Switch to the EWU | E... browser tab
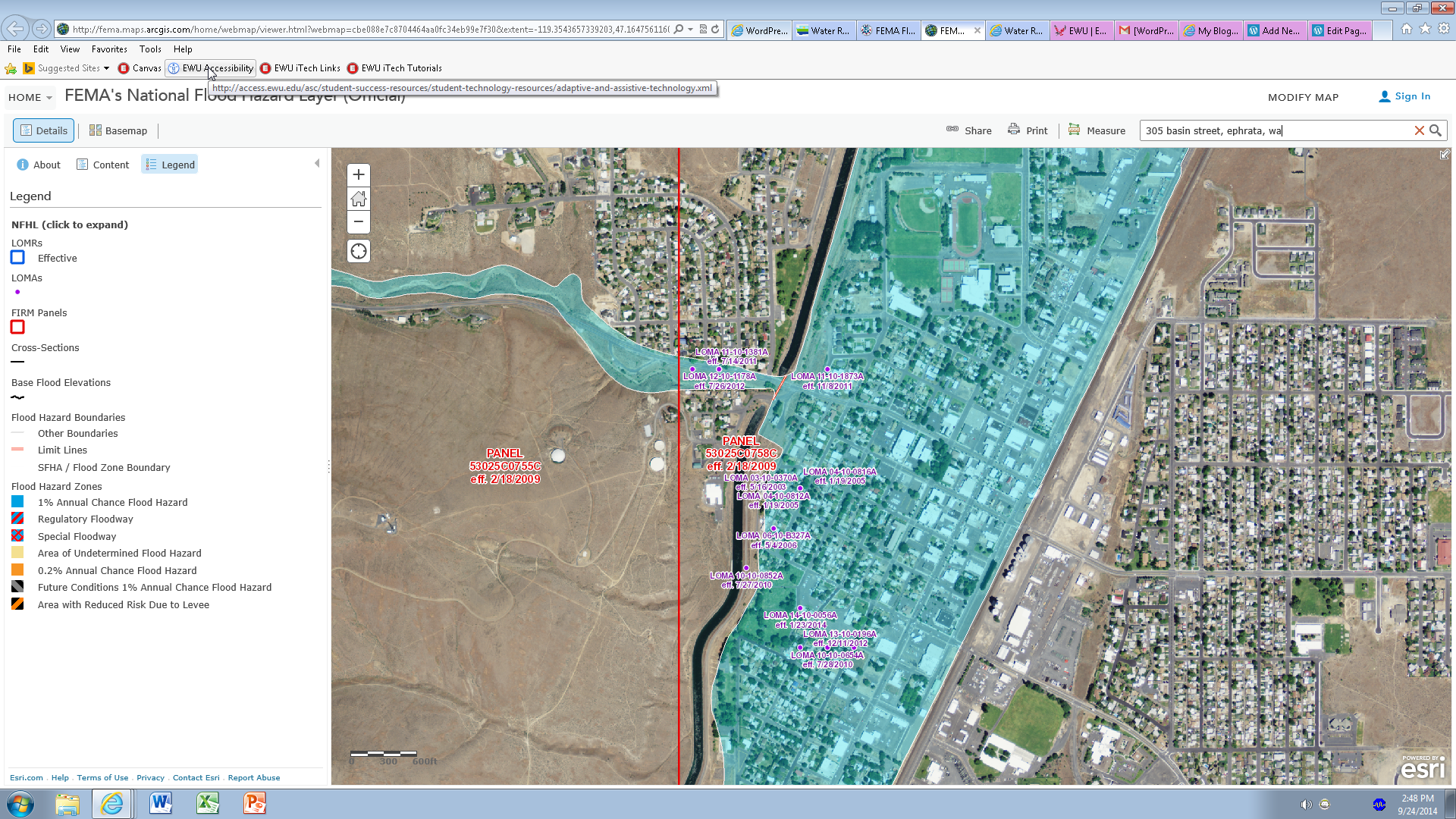This screenshot has width=1456, height=819. 1082,30
